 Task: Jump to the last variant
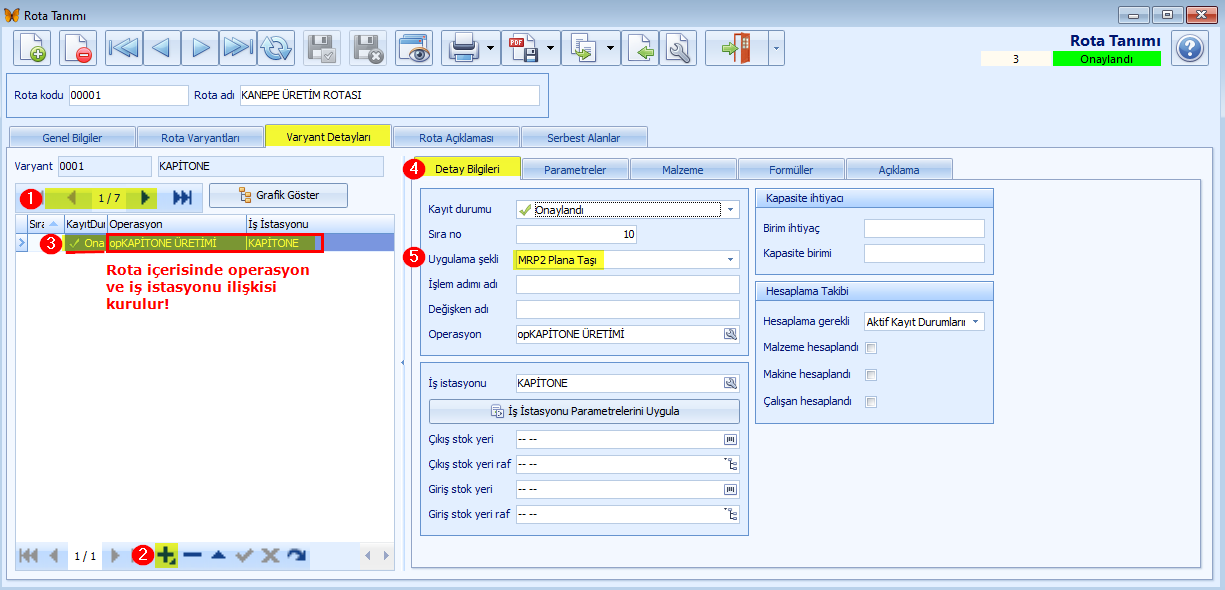point(183,198)
